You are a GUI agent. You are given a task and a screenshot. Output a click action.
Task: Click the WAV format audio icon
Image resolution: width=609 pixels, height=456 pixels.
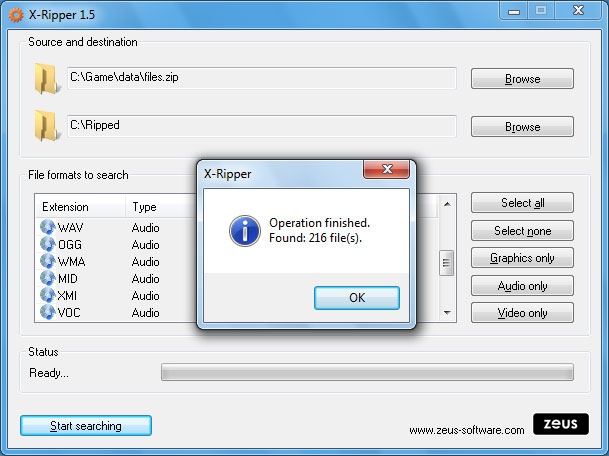coord(47,227)
